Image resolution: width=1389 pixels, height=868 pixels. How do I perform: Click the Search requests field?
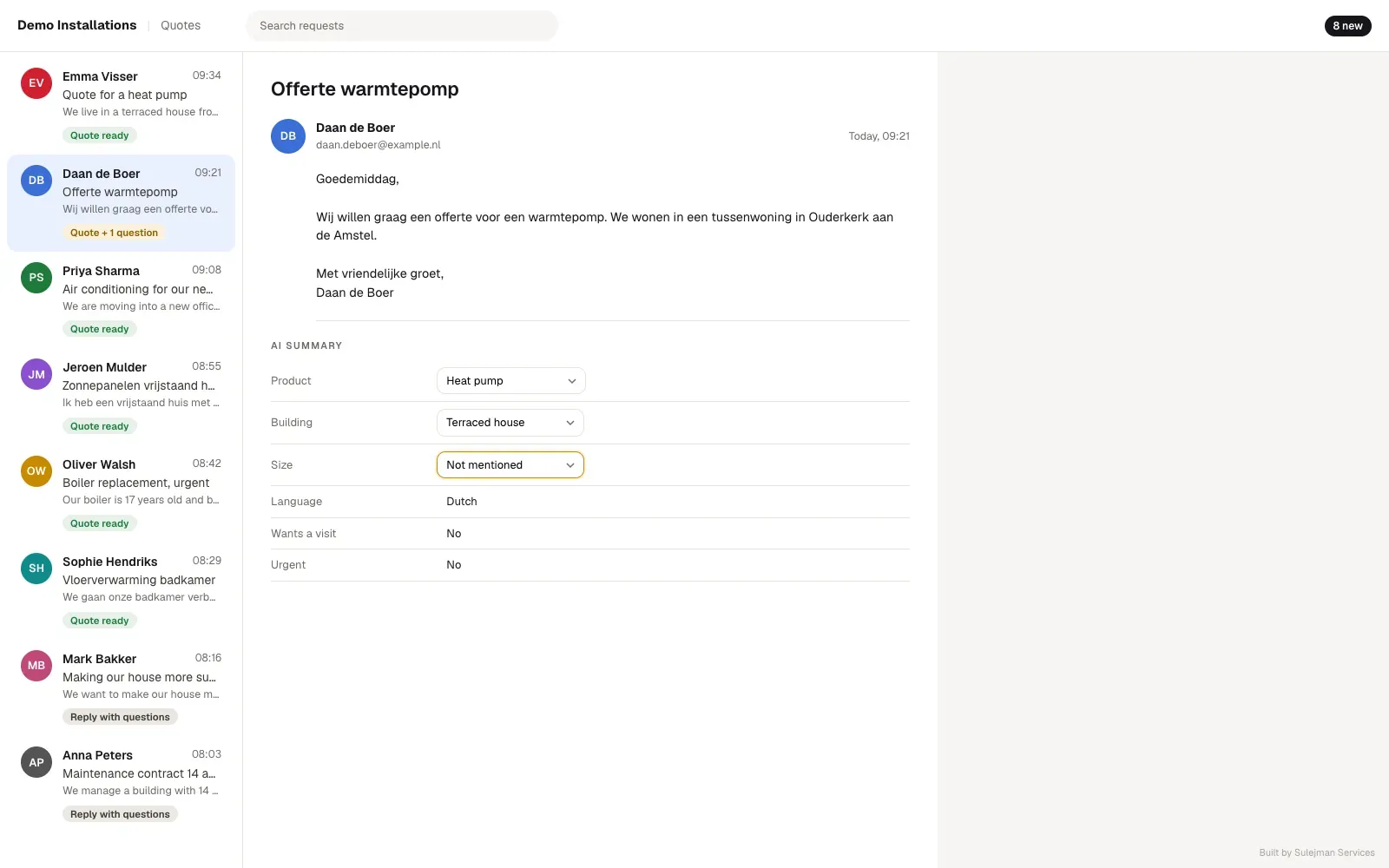[402, 26]
